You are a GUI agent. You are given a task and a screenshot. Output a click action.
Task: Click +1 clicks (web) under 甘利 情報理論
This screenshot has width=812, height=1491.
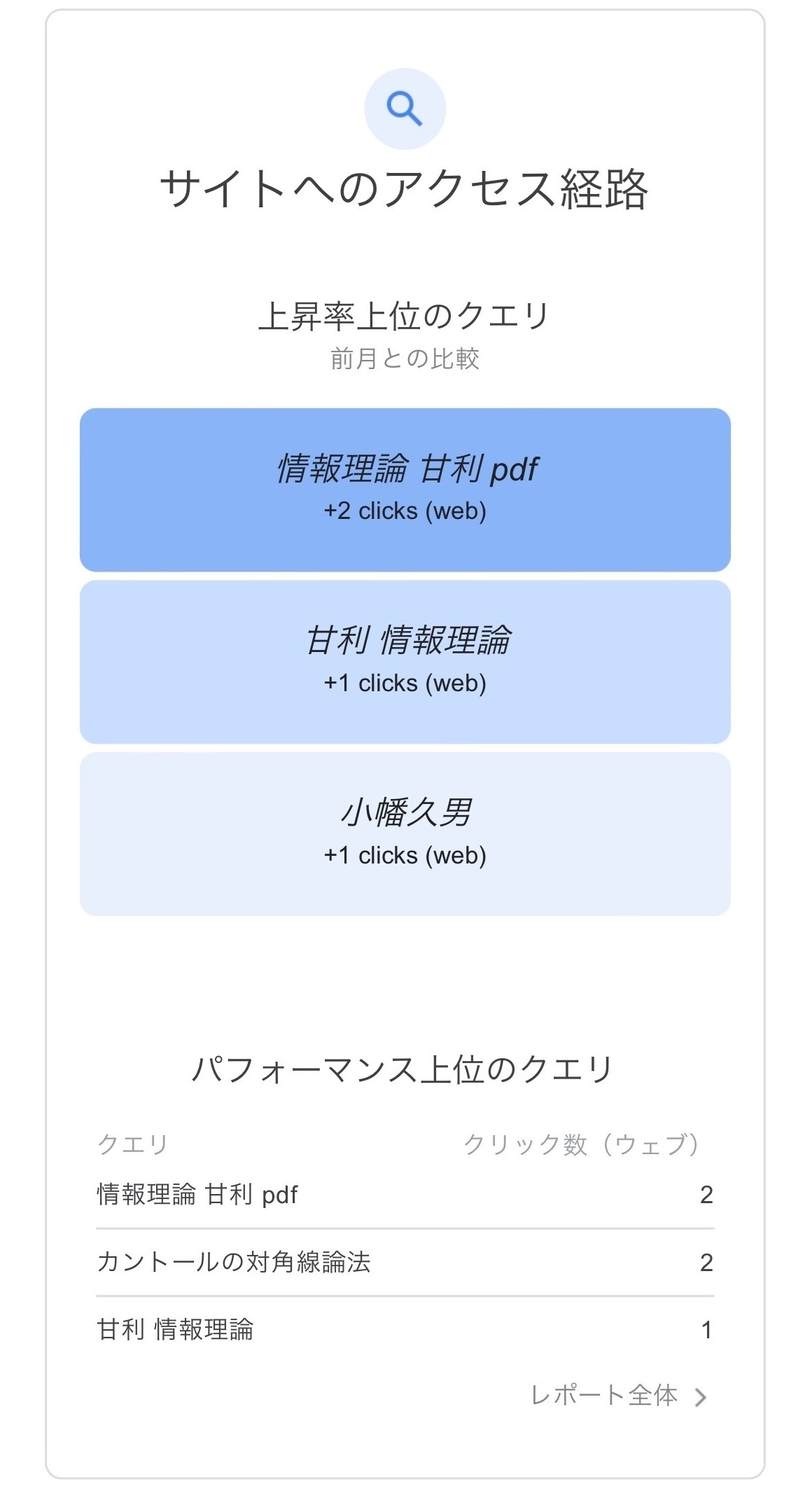point(405,684)
